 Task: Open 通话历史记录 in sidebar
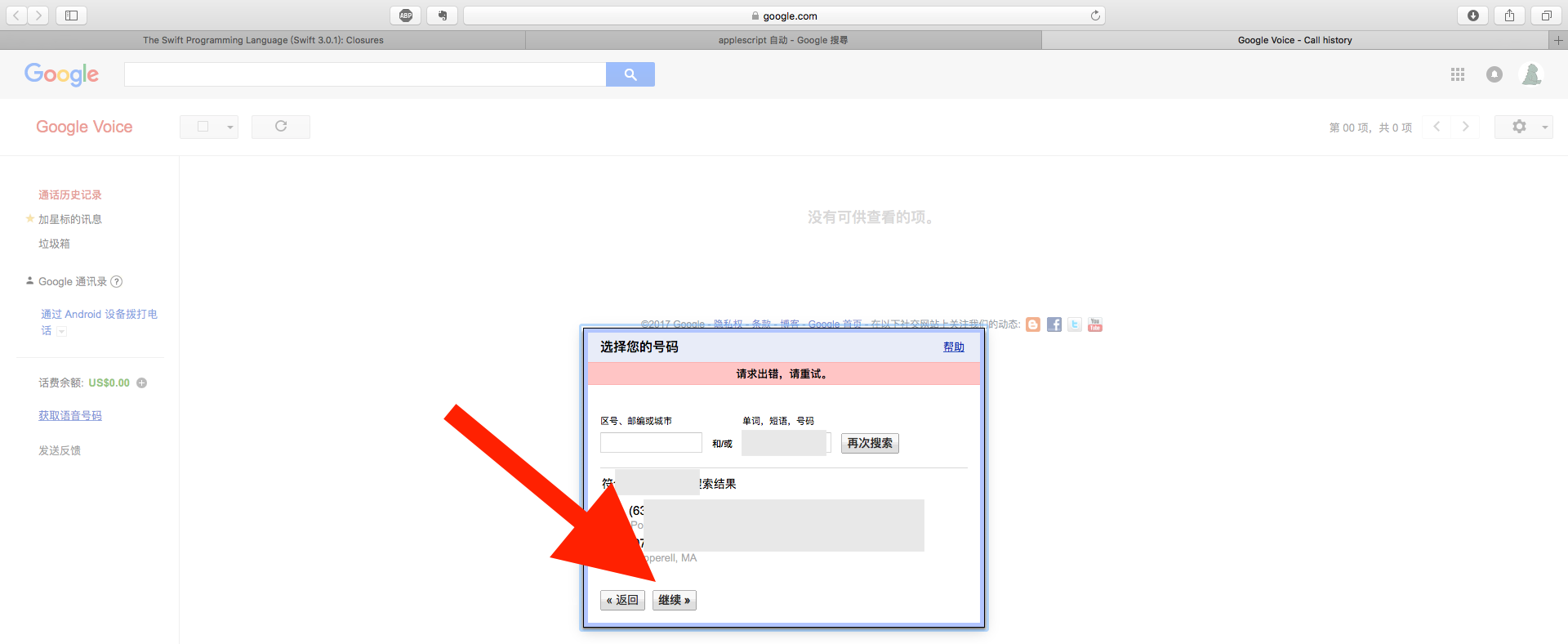tap(70, 195)
